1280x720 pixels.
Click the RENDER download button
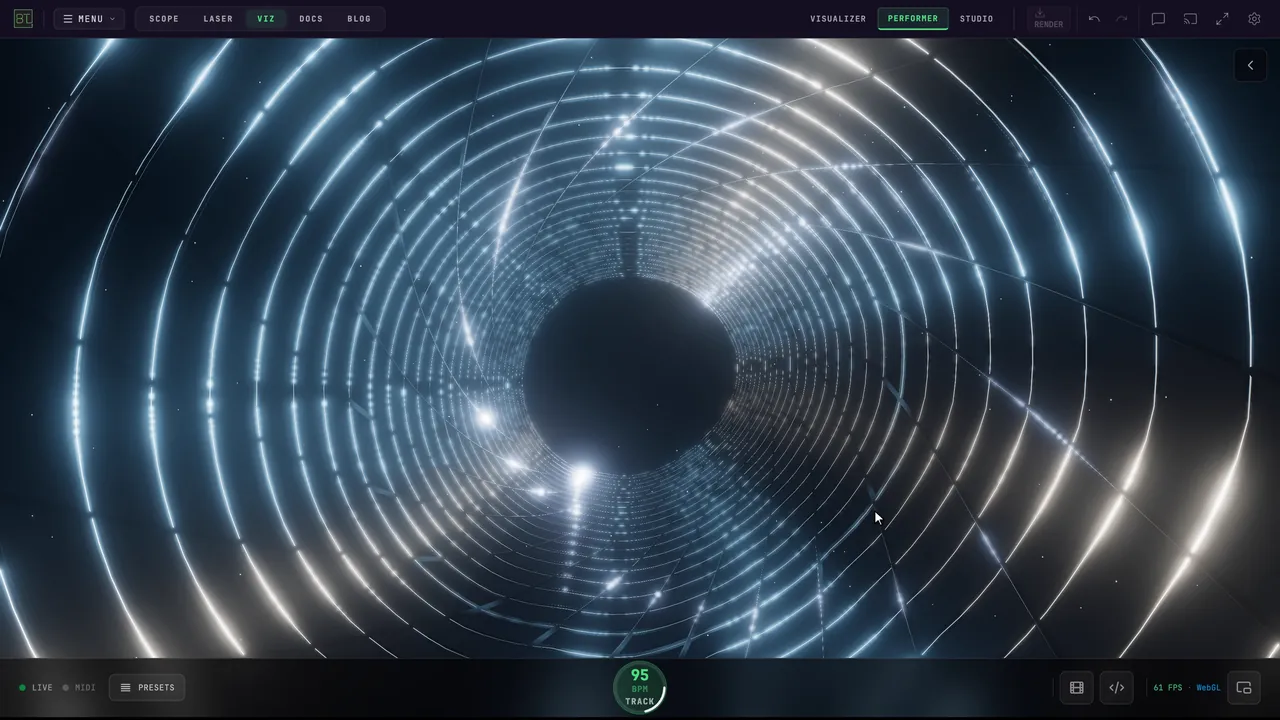1048,19
